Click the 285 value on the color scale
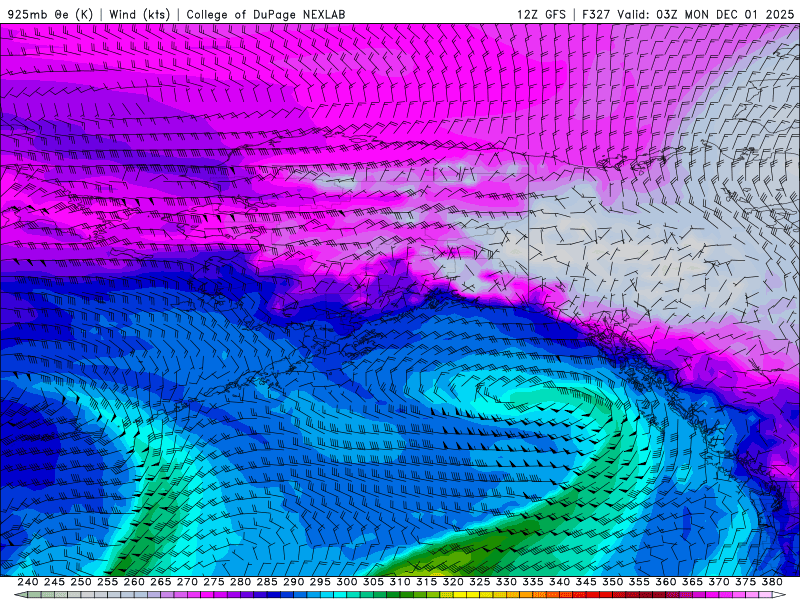 [267, 582]
